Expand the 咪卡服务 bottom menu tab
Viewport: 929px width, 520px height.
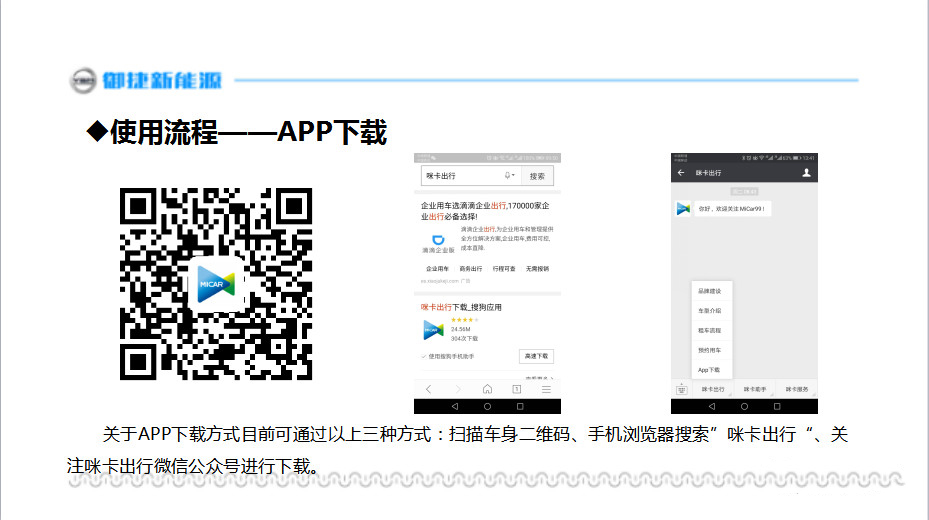pos(797,389)
